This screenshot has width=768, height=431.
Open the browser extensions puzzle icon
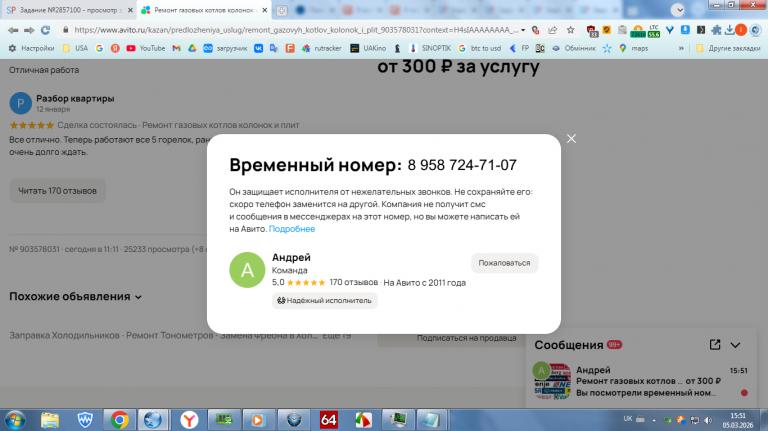716,30
